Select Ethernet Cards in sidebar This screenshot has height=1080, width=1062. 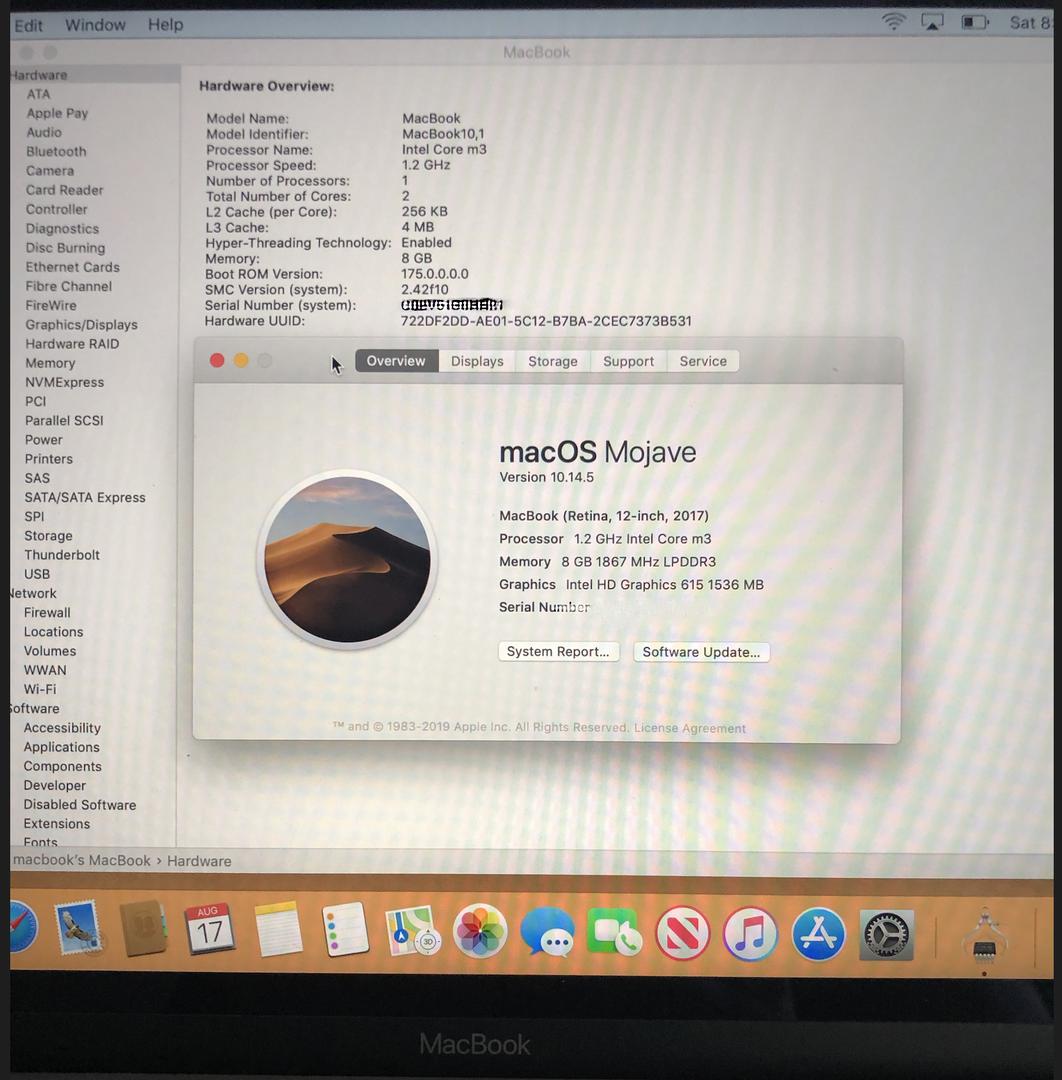(x=73, y=267)
